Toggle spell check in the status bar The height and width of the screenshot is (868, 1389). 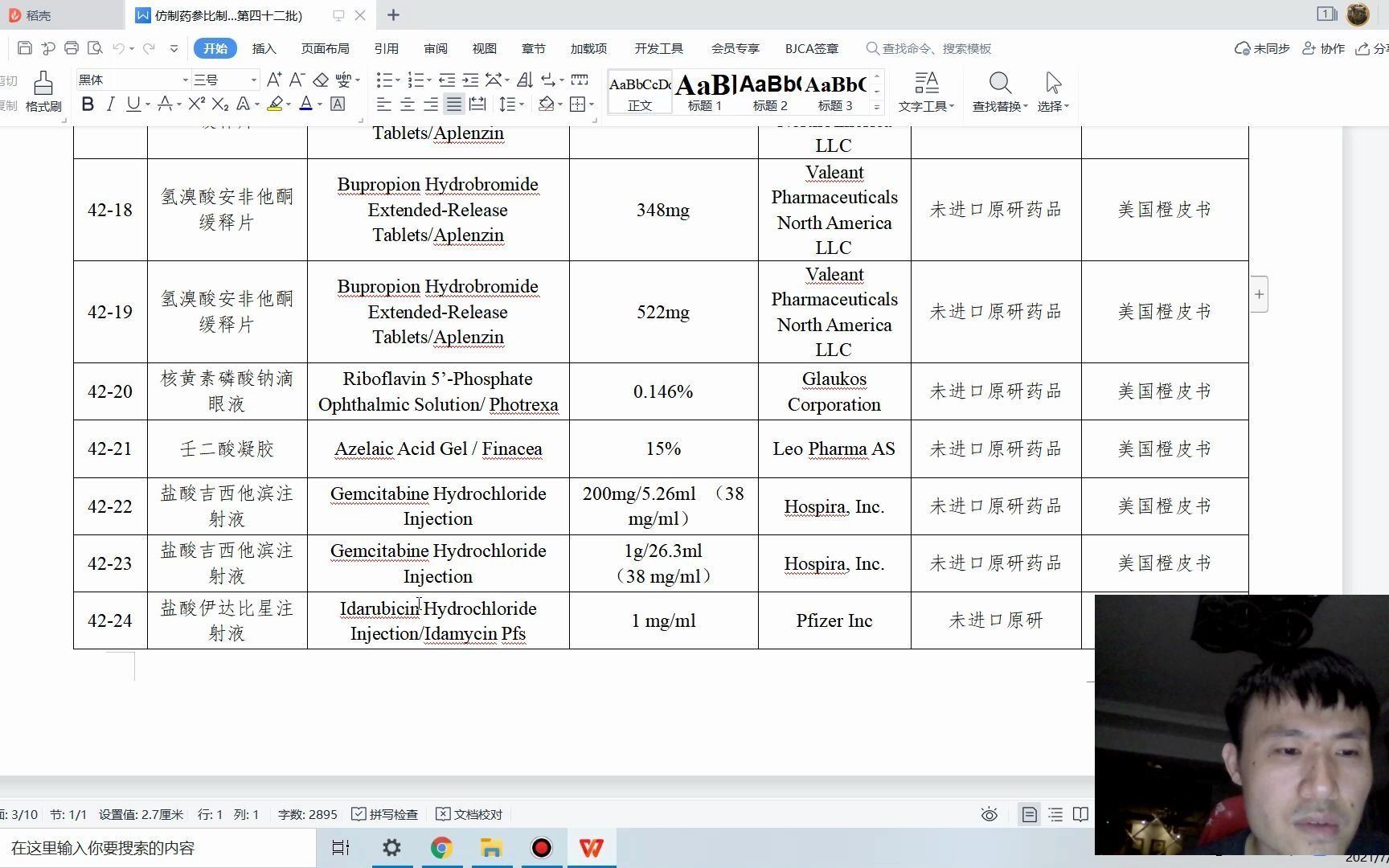pyautogui.click(x=385, y=814)
